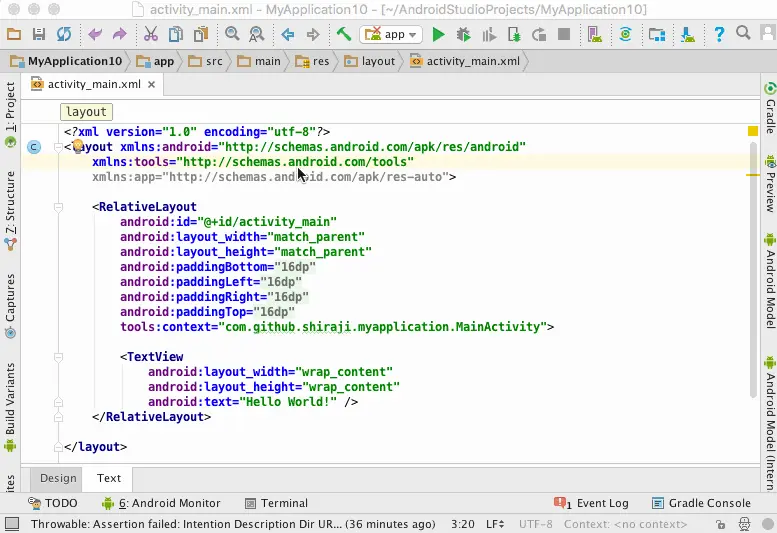The width and height of the screenshot is (777, 533).
Task: Open the Captures tool window
Action: click(x=10, y=305)
